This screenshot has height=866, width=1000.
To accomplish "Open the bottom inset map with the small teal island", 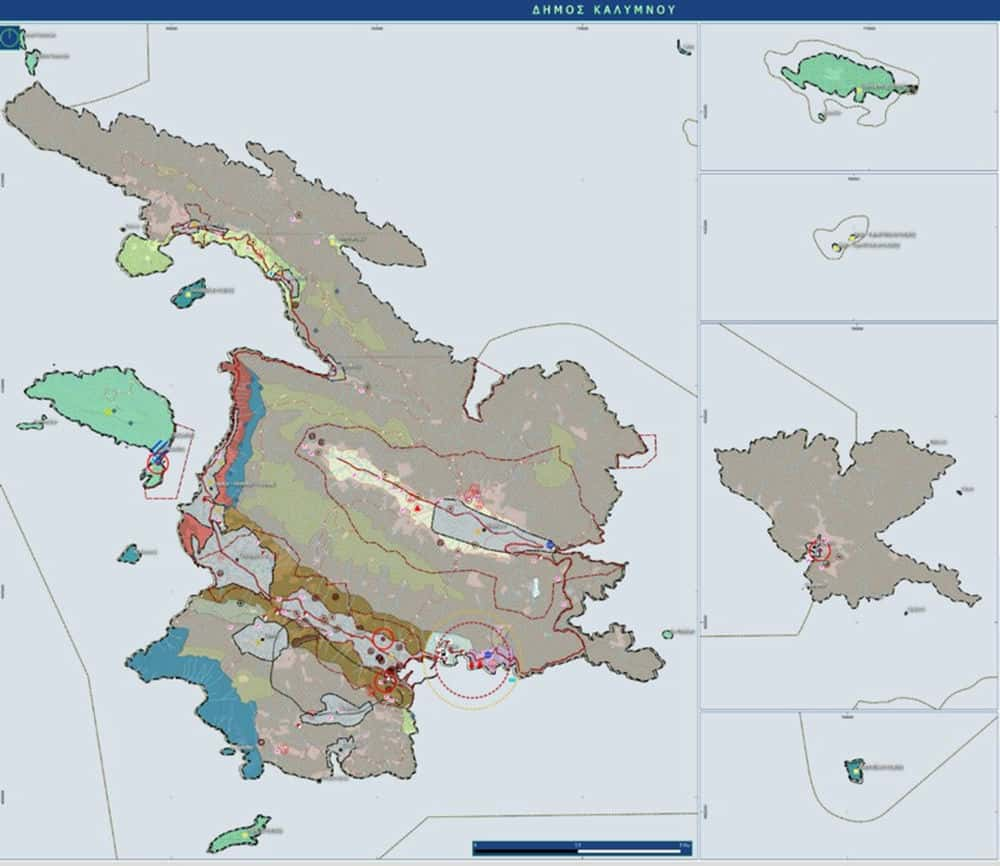I will click(848, 784).
